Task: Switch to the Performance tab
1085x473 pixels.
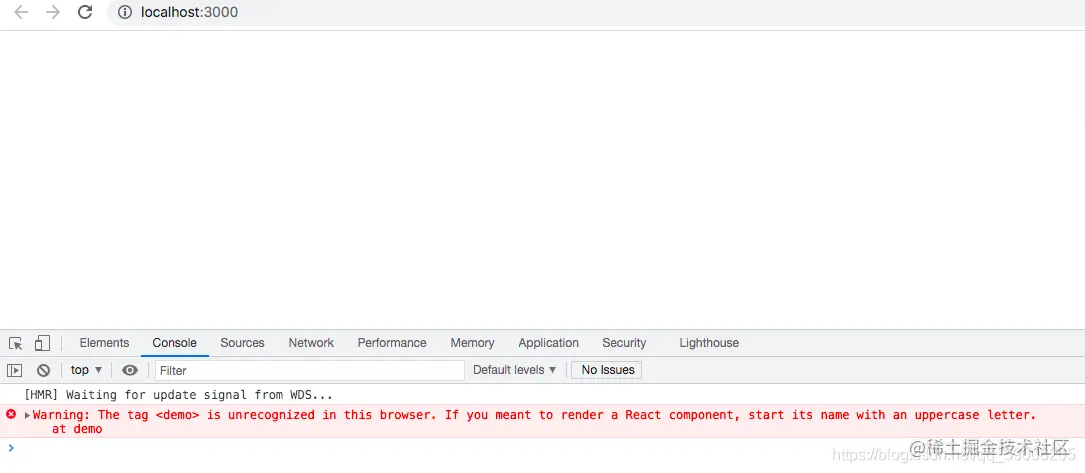Action: click(392, 343)
